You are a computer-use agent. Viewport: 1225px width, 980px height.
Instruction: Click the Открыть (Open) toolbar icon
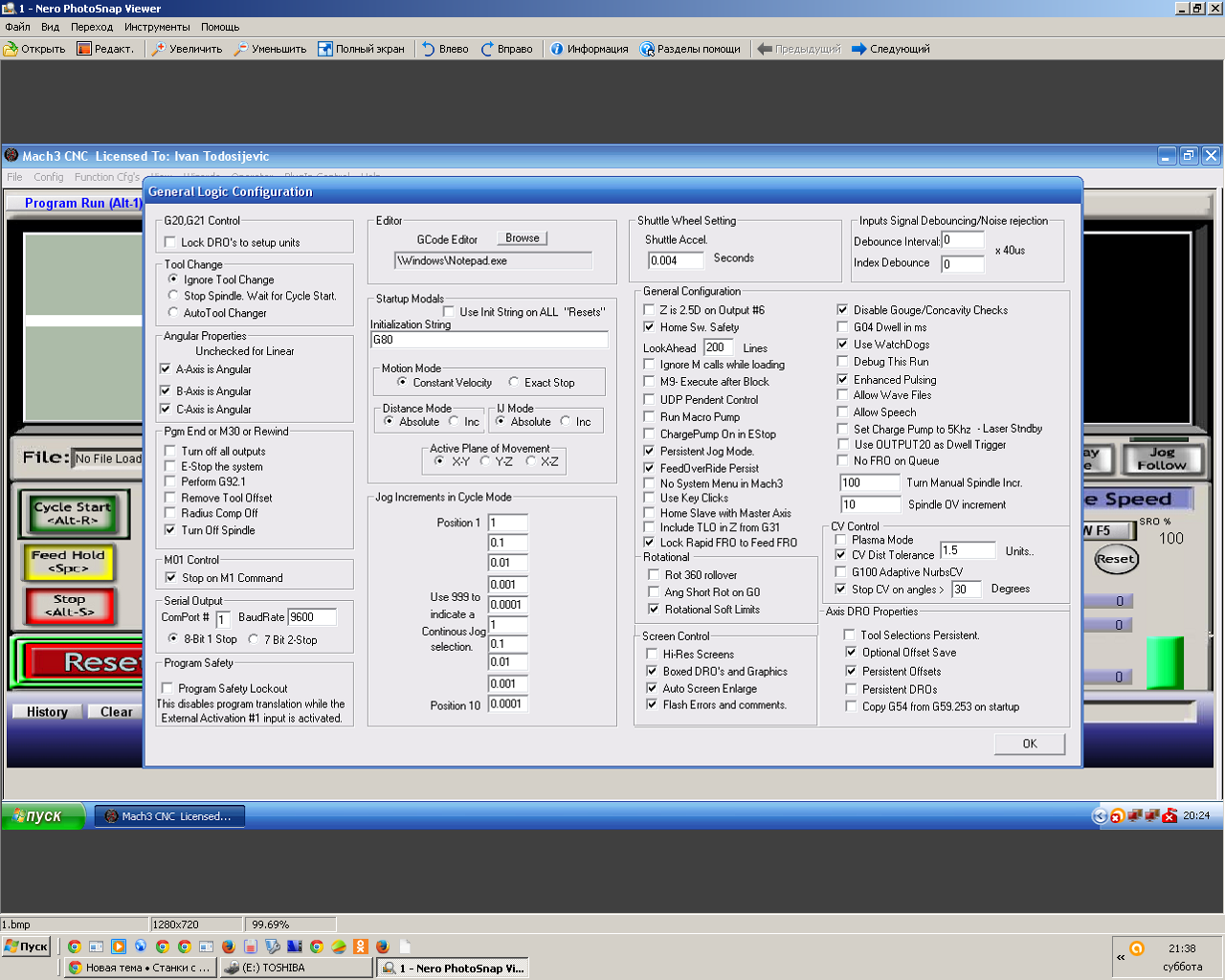point(11,49)
